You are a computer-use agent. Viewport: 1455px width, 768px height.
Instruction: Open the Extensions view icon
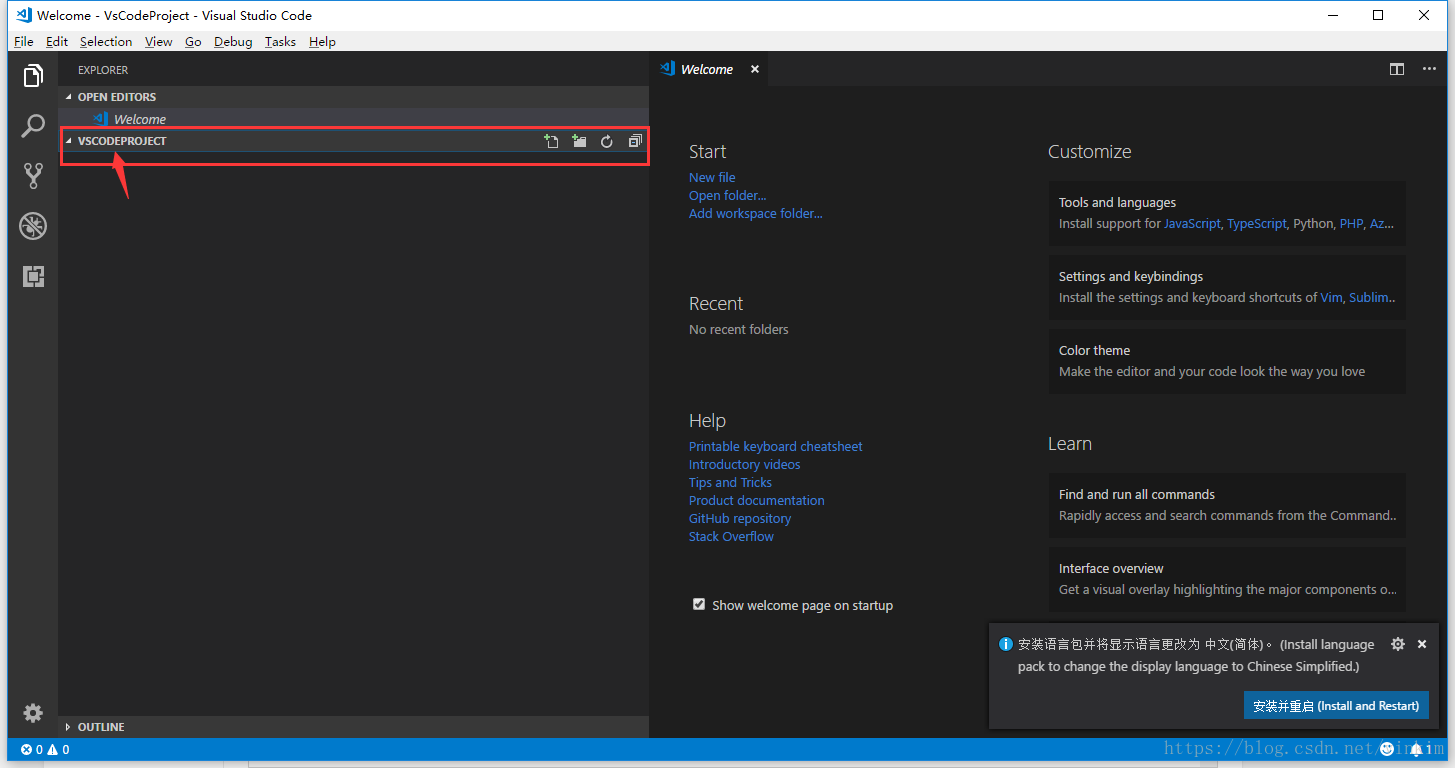33,277
